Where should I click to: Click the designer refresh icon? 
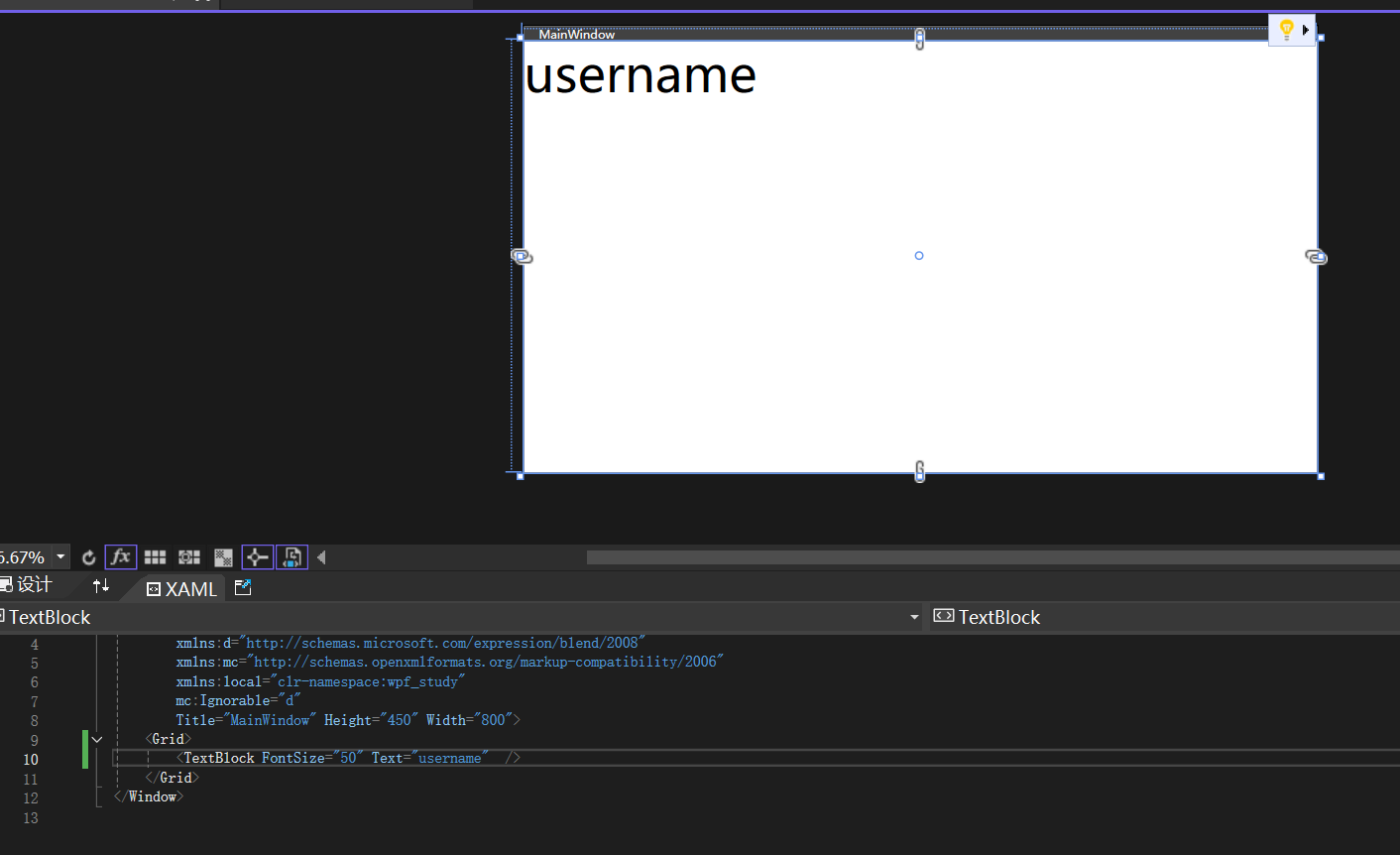tap(88, 557)
